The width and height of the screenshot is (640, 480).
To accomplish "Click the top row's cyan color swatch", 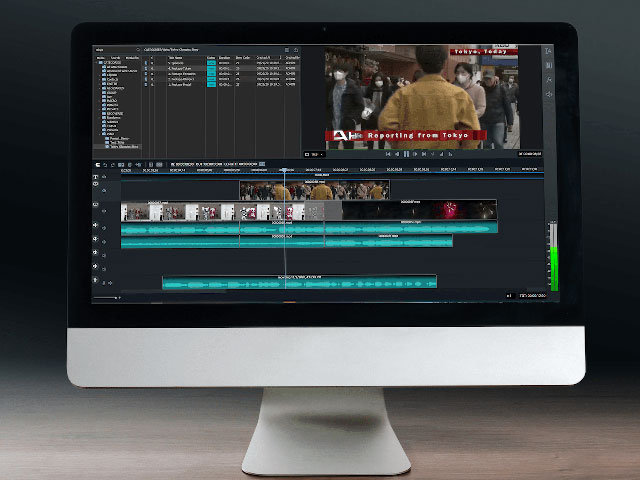I will tap(211, 63).
